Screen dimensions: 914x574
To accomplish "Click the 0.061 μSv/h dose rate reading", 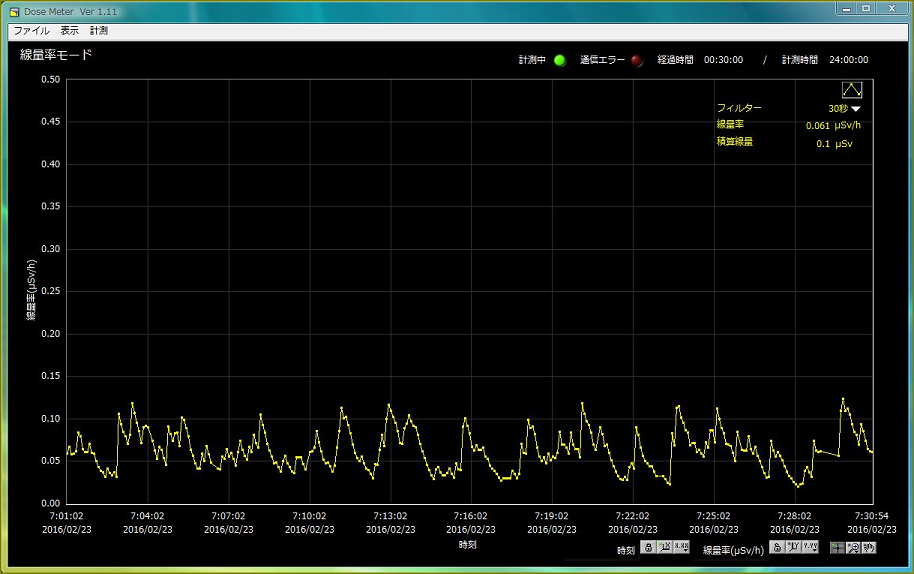I will pyautogui.click(x=832, y=126).
